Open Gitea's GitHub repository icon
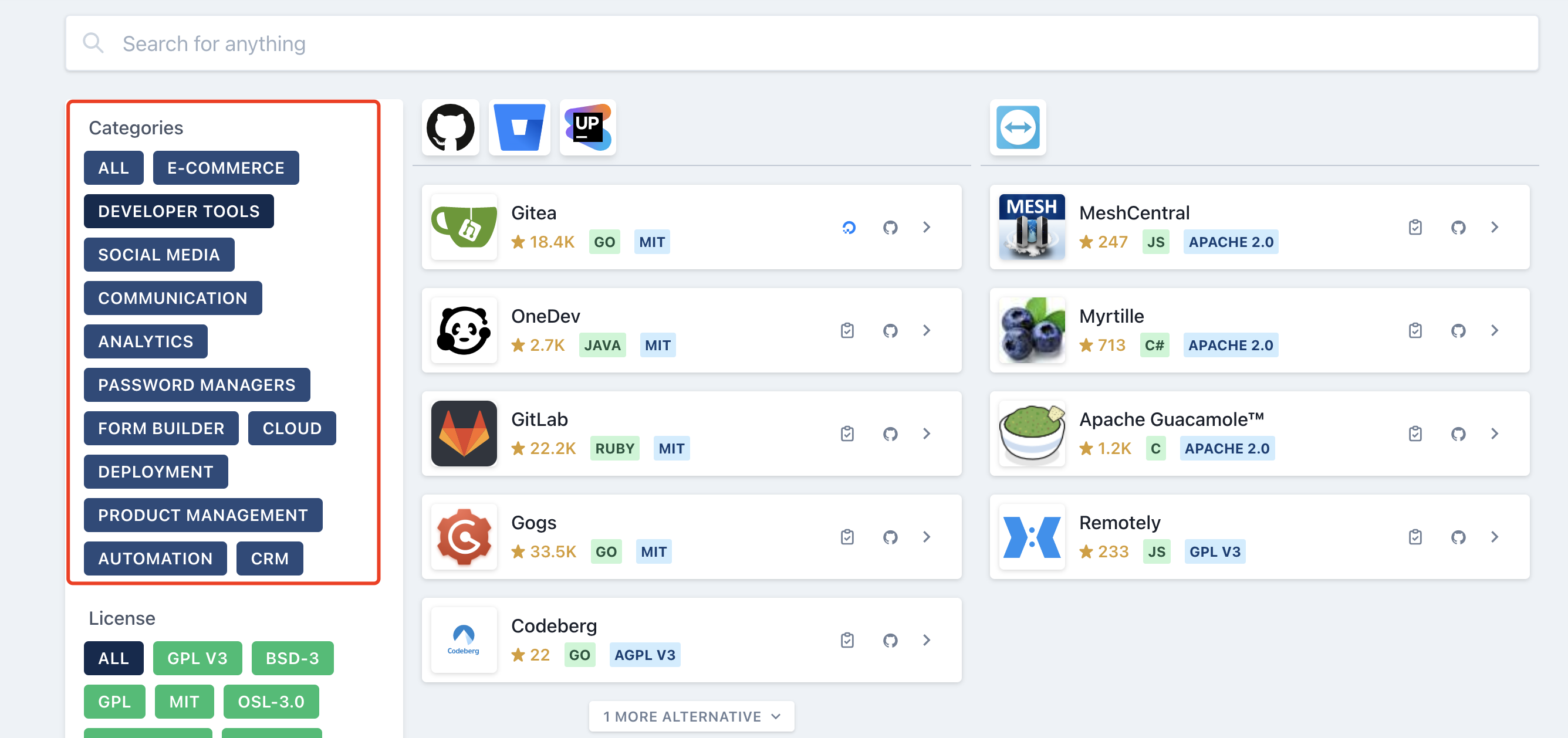 click(891, 228)
